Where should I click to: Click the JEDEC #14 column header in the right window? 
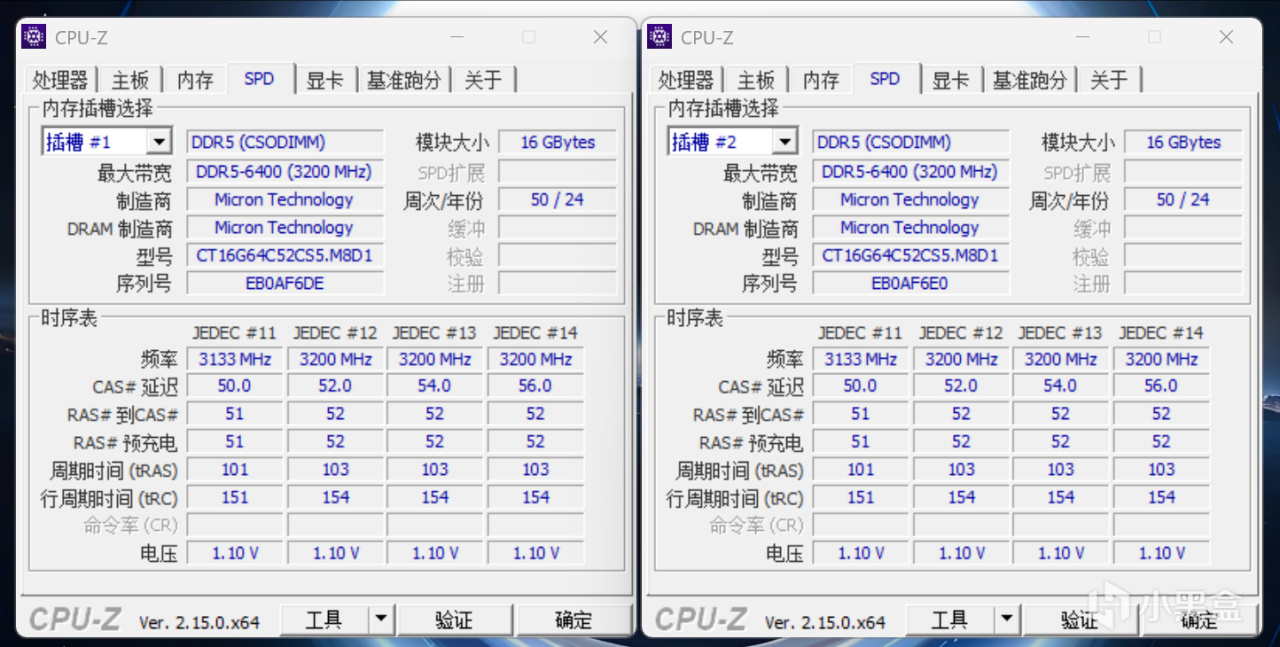pos(1161,332)
